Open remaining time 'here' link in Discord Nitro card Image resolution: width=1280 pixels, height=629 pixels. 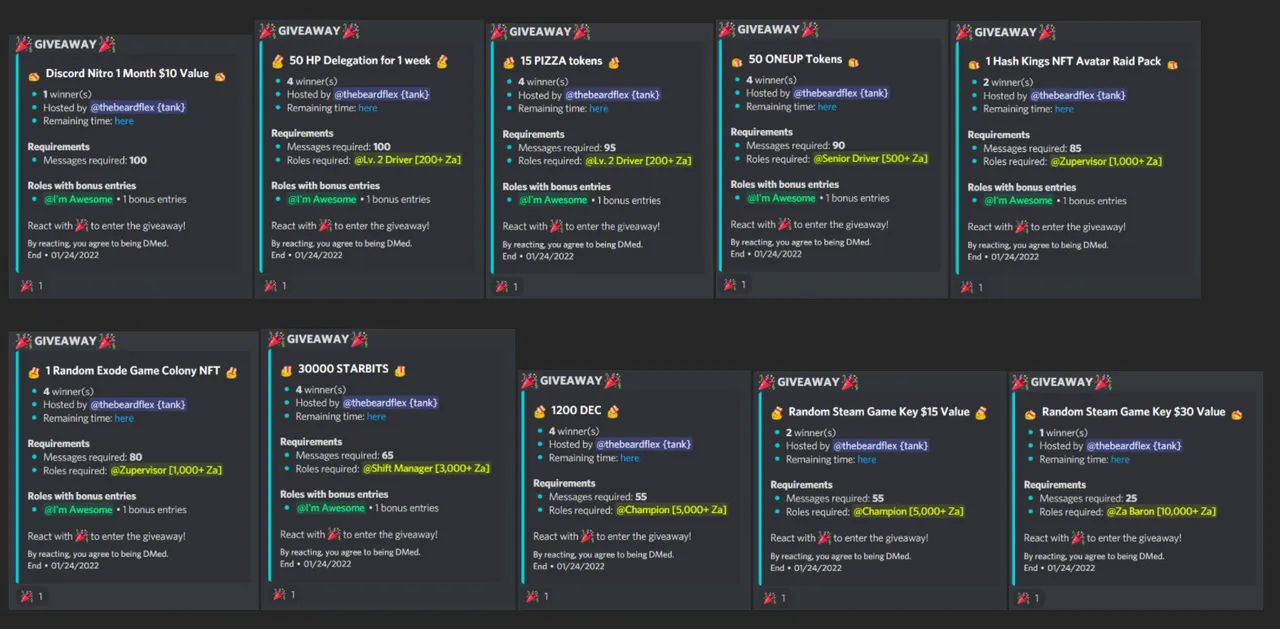pyautogui.click(x=123, y=121)
